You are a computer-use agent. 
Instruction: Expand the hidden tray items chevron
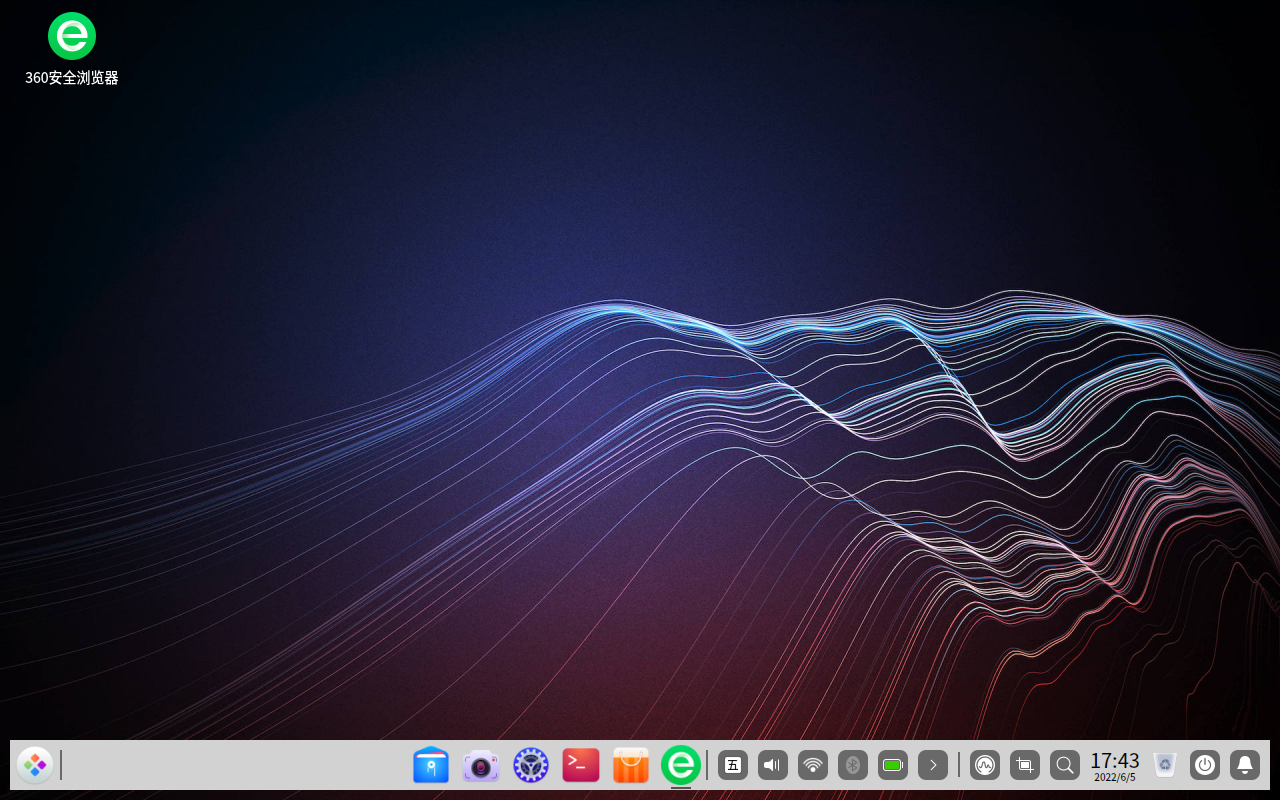[932, 765]
